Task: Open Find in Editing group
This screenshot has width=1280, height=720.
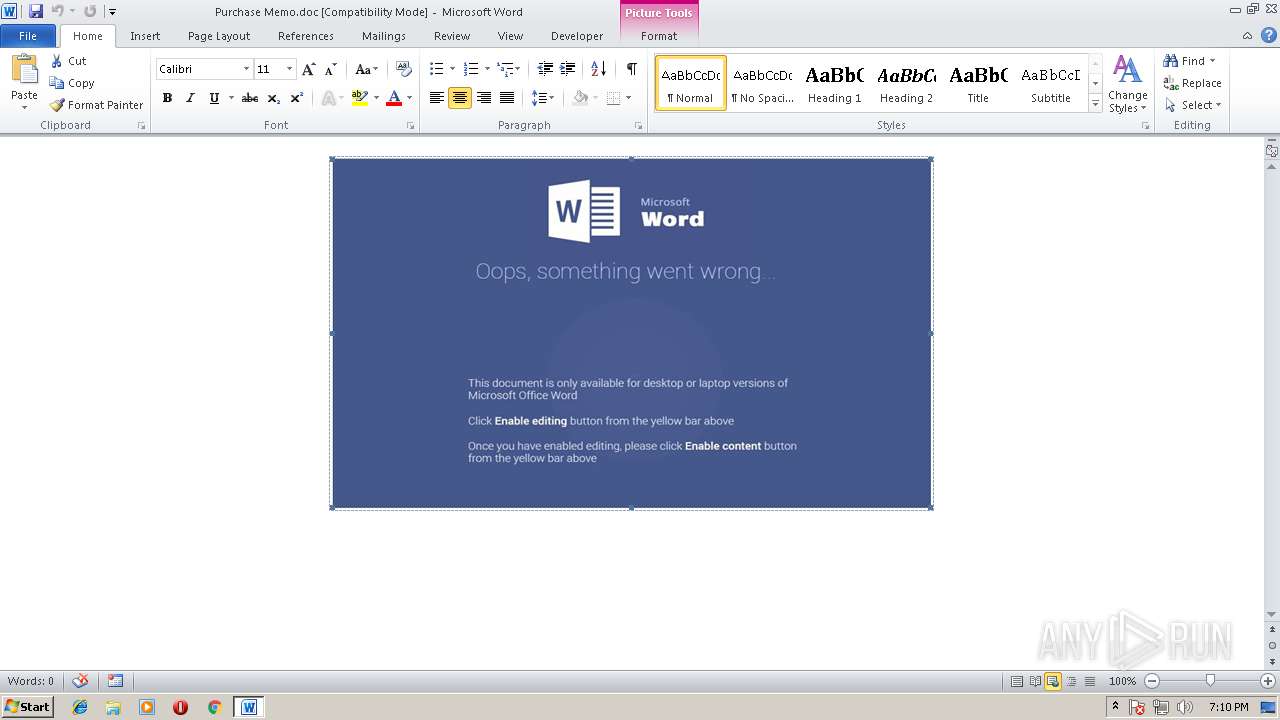Action: click(1188, 61)
